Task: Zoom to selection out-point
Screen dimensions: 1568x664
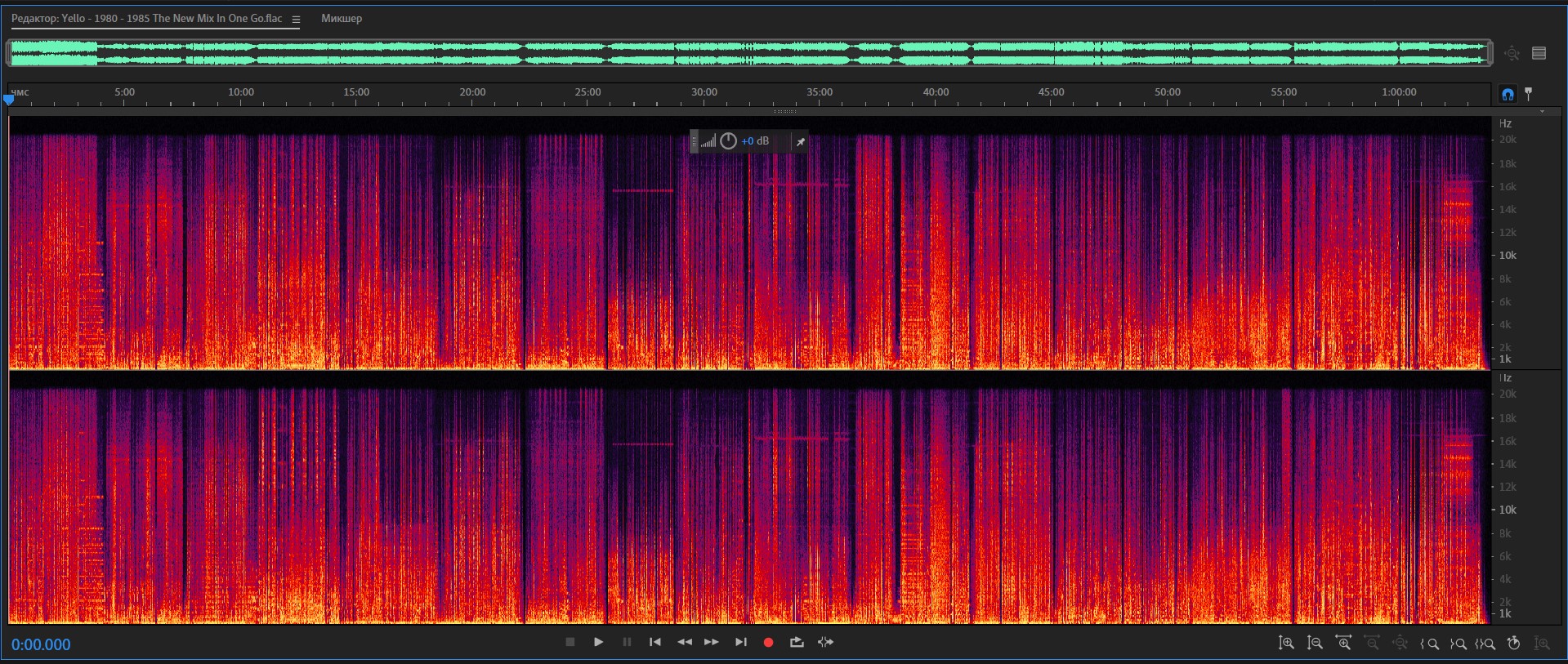Action: 1458,644
